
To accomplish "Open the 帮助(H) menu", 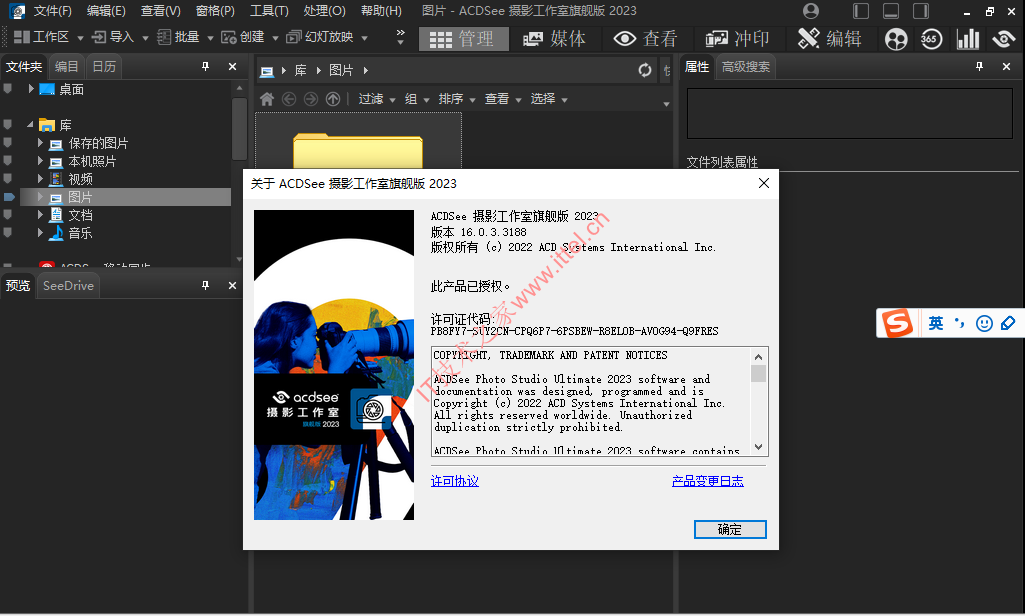I will click(381, 11).
